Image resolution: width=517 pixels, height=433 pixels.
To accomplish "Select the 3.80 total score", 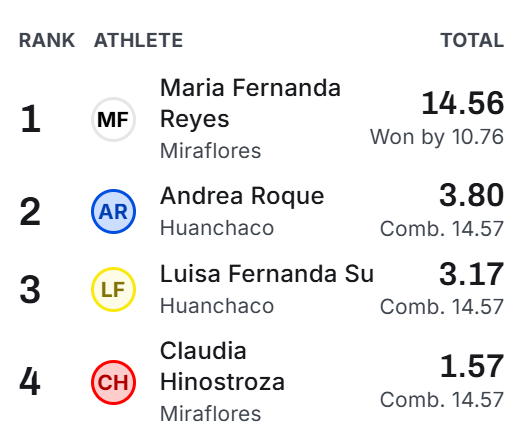I will (471, 195).
